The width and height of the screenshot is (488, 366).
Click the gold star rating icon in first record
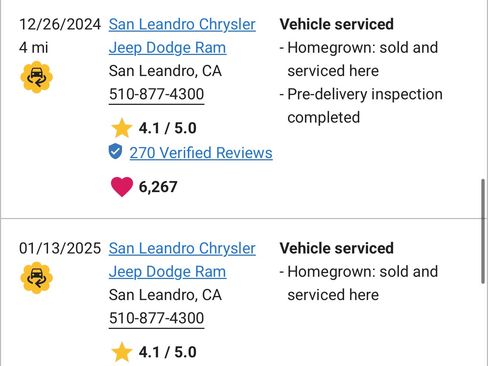[x=122, y=128]
